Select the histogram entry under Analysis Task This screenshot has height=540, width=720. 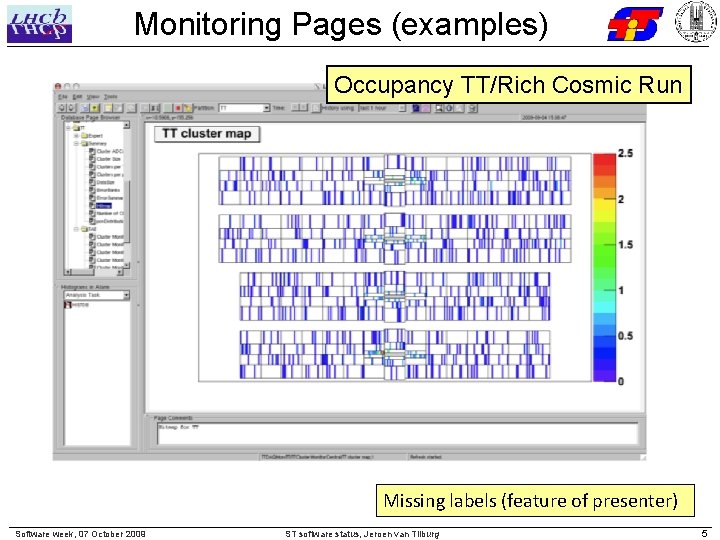[77, 305]
